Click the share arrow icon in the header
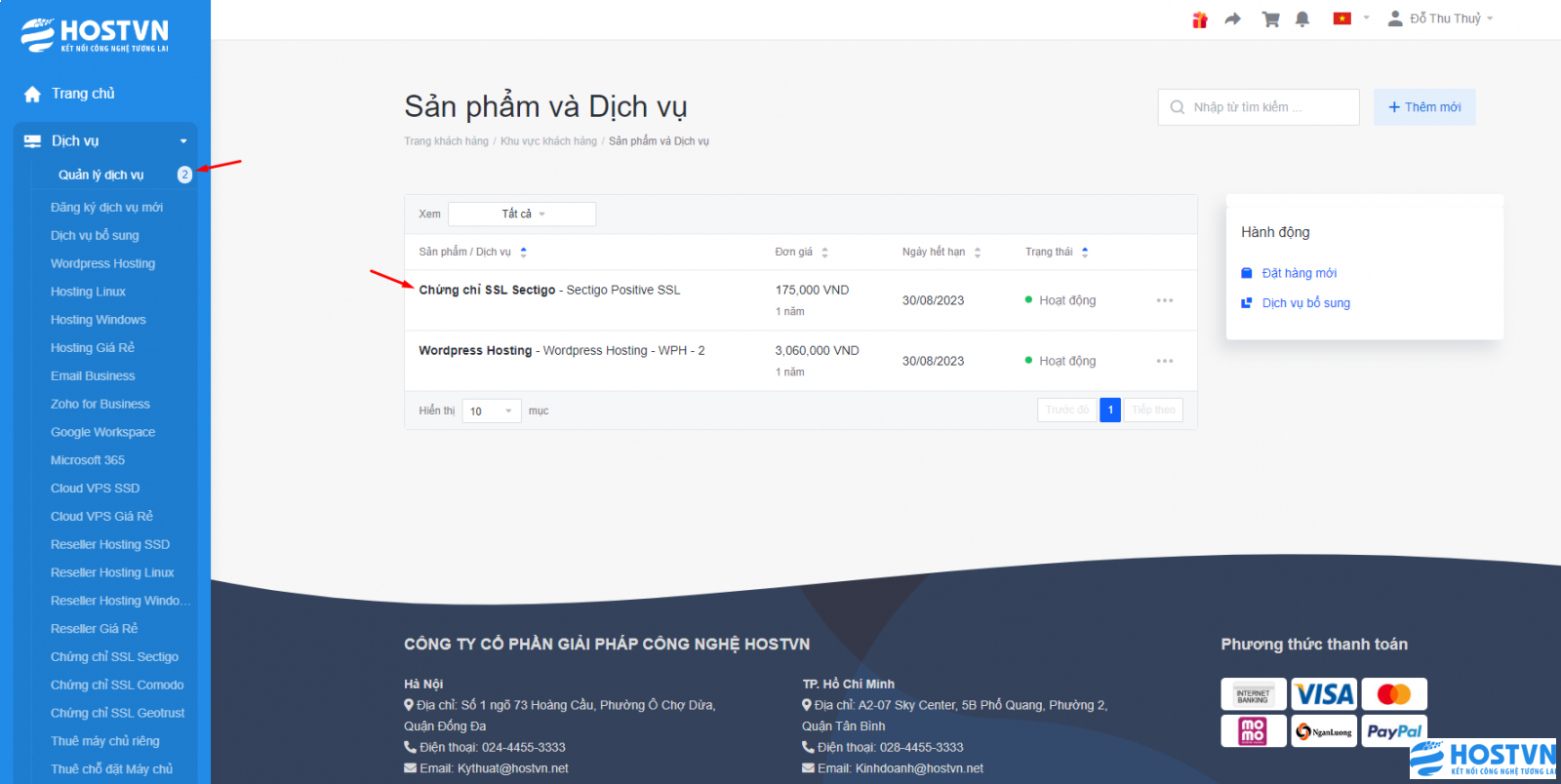This screenshot has height=784, width=1561. coord(1233,20)
